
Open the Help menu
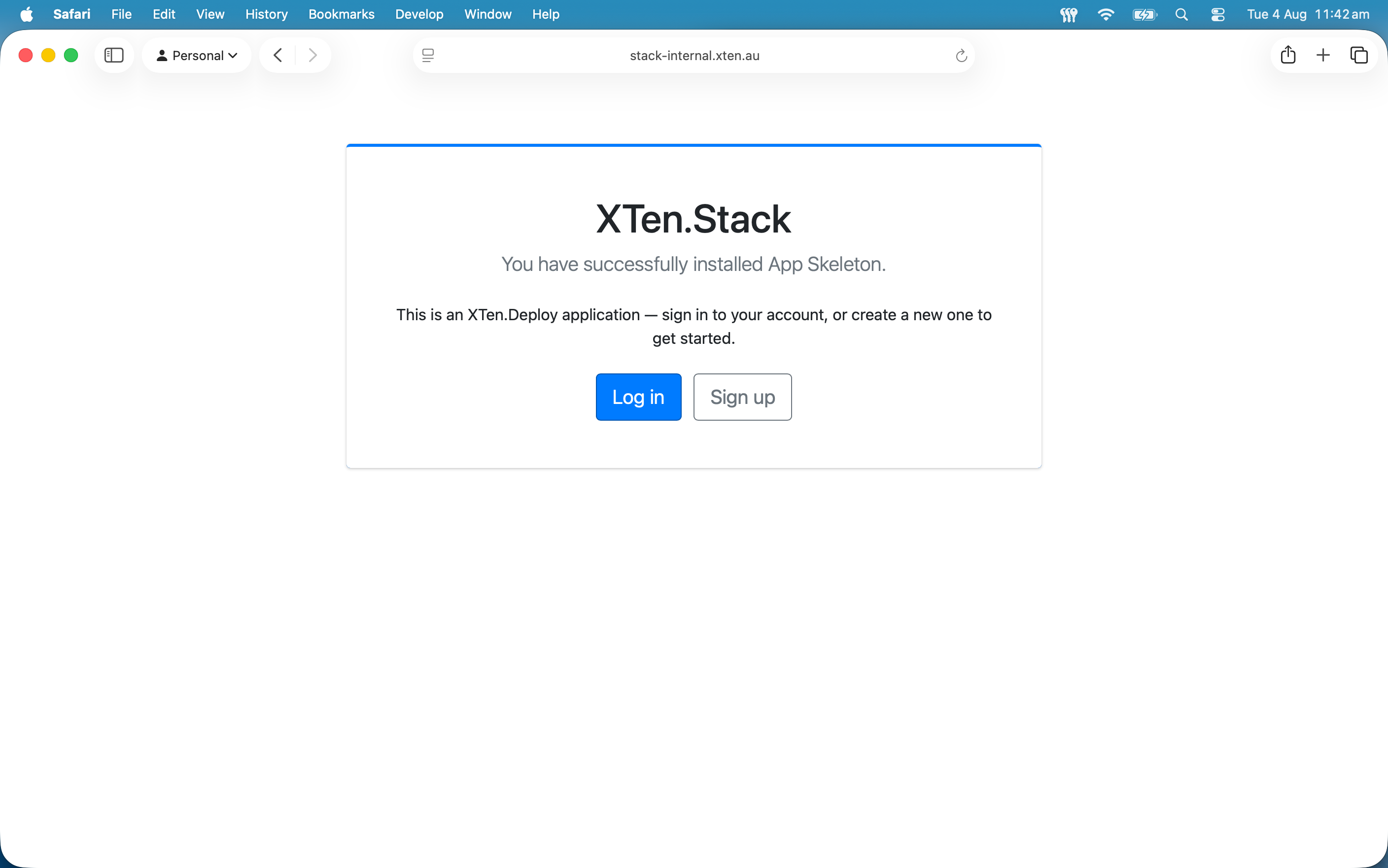coord(546,14)
